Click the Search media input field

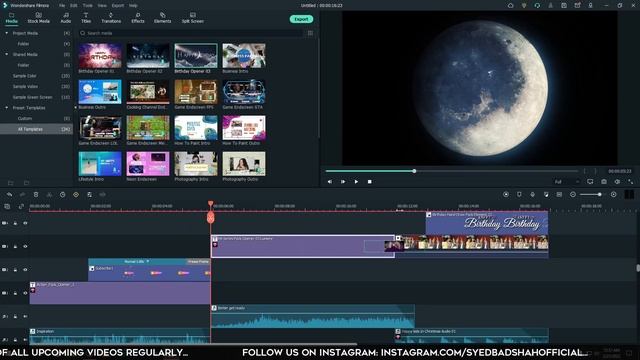192,33
